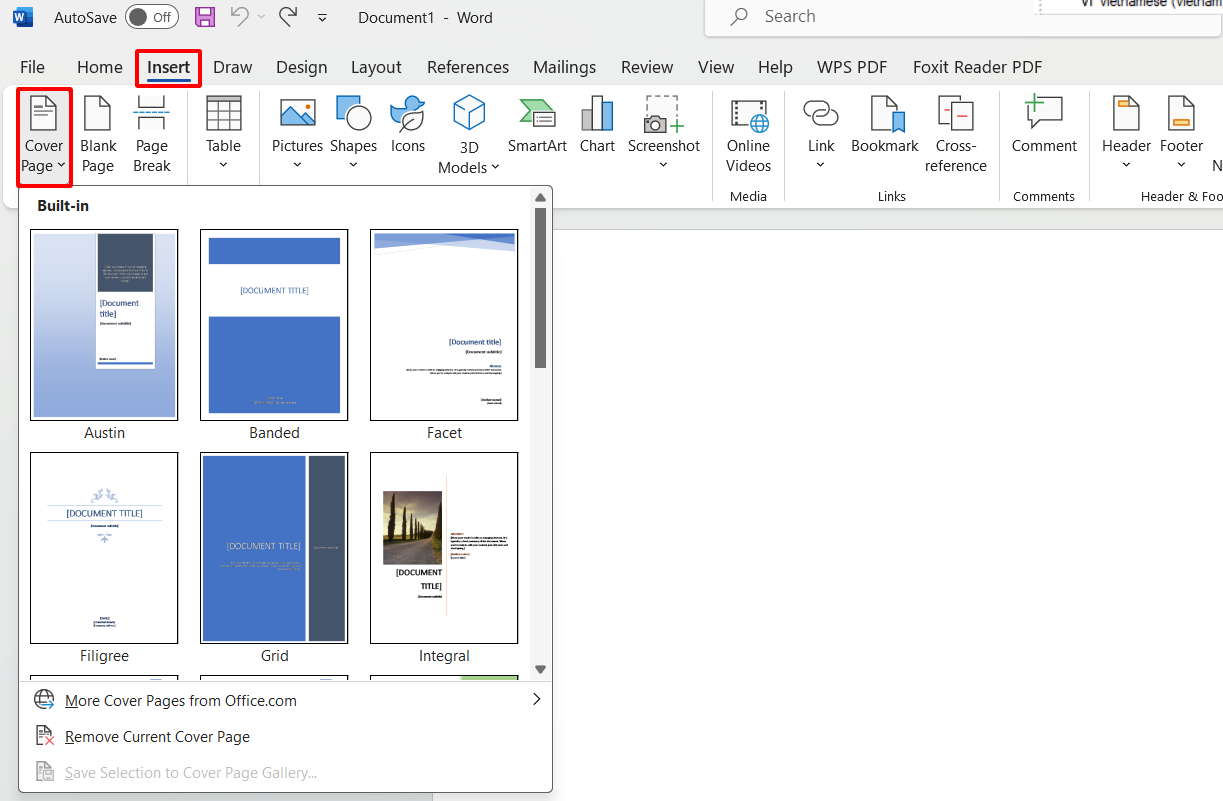Click the SmartArt icon
This screenshot has width=1223, height=801.
(537, 126)
